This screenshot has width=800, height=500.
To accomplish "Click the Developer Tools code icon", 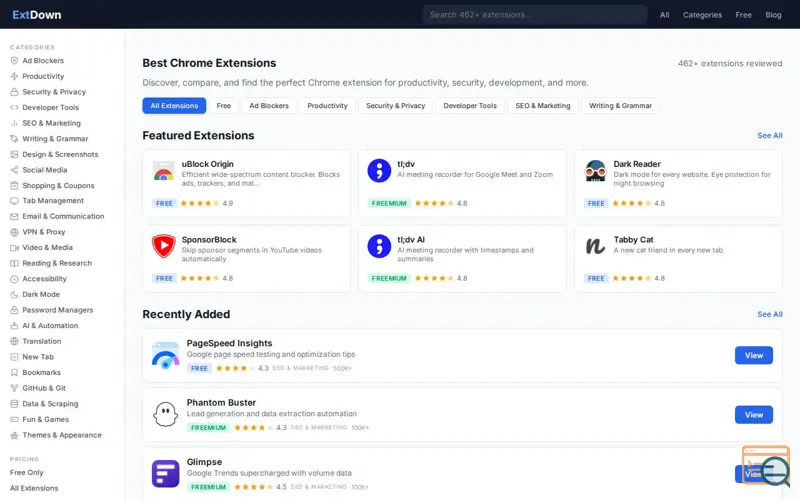I will [14, 108].
